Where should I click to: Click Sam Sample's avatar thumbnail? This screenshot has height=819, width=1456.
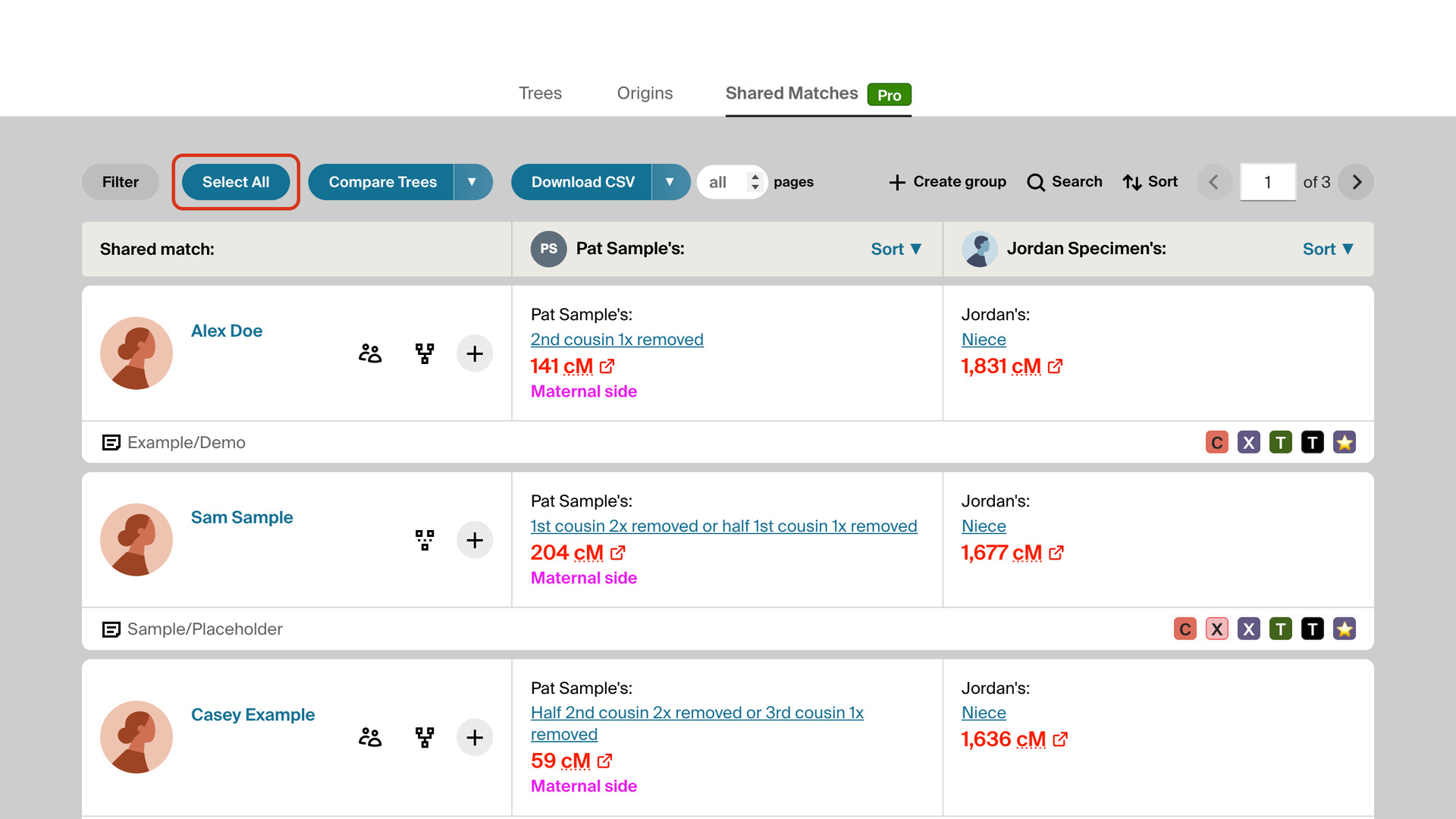coord(136,540)
